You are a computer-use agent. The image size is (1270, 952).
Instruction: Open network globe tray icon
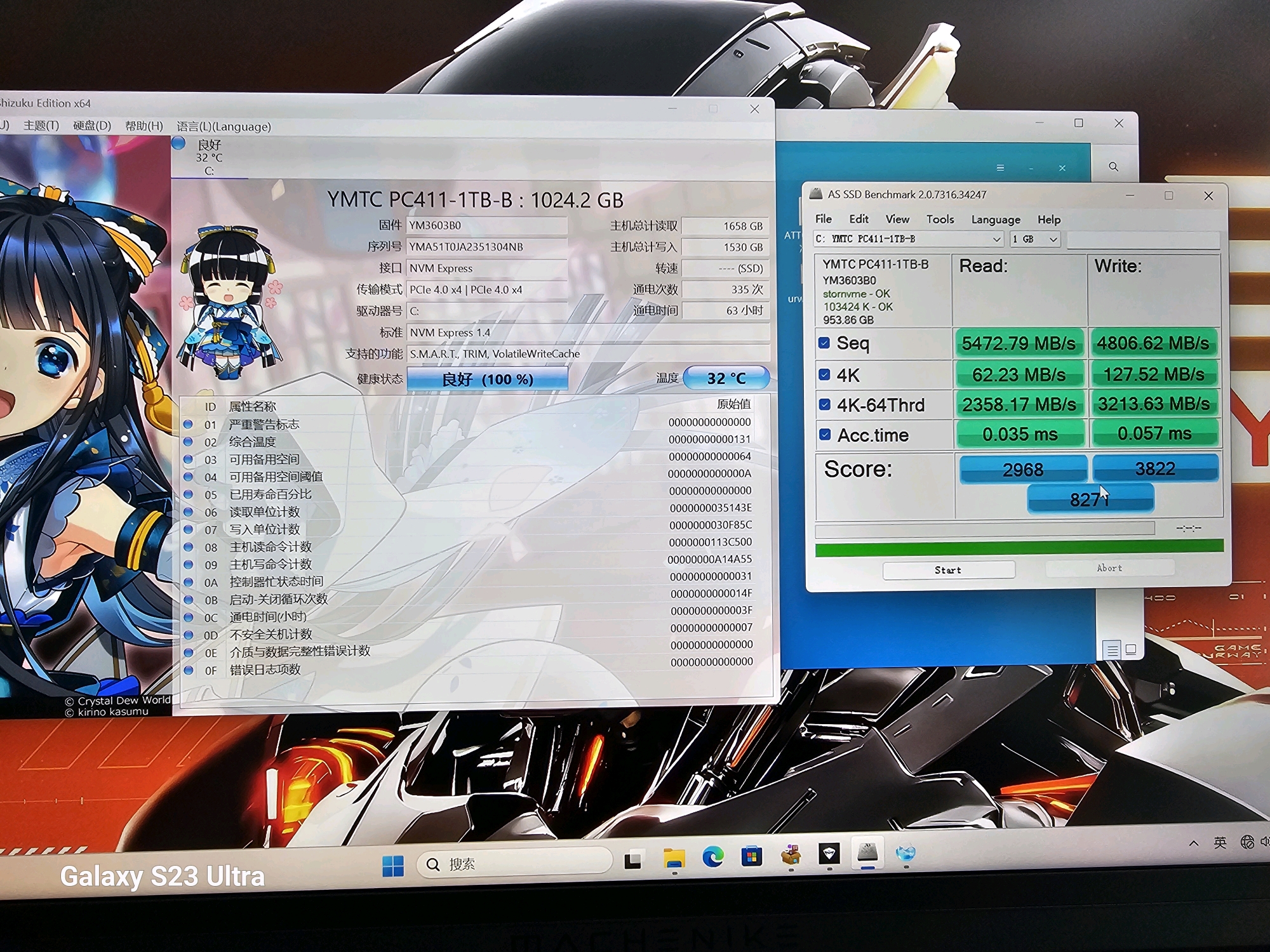1247,842
